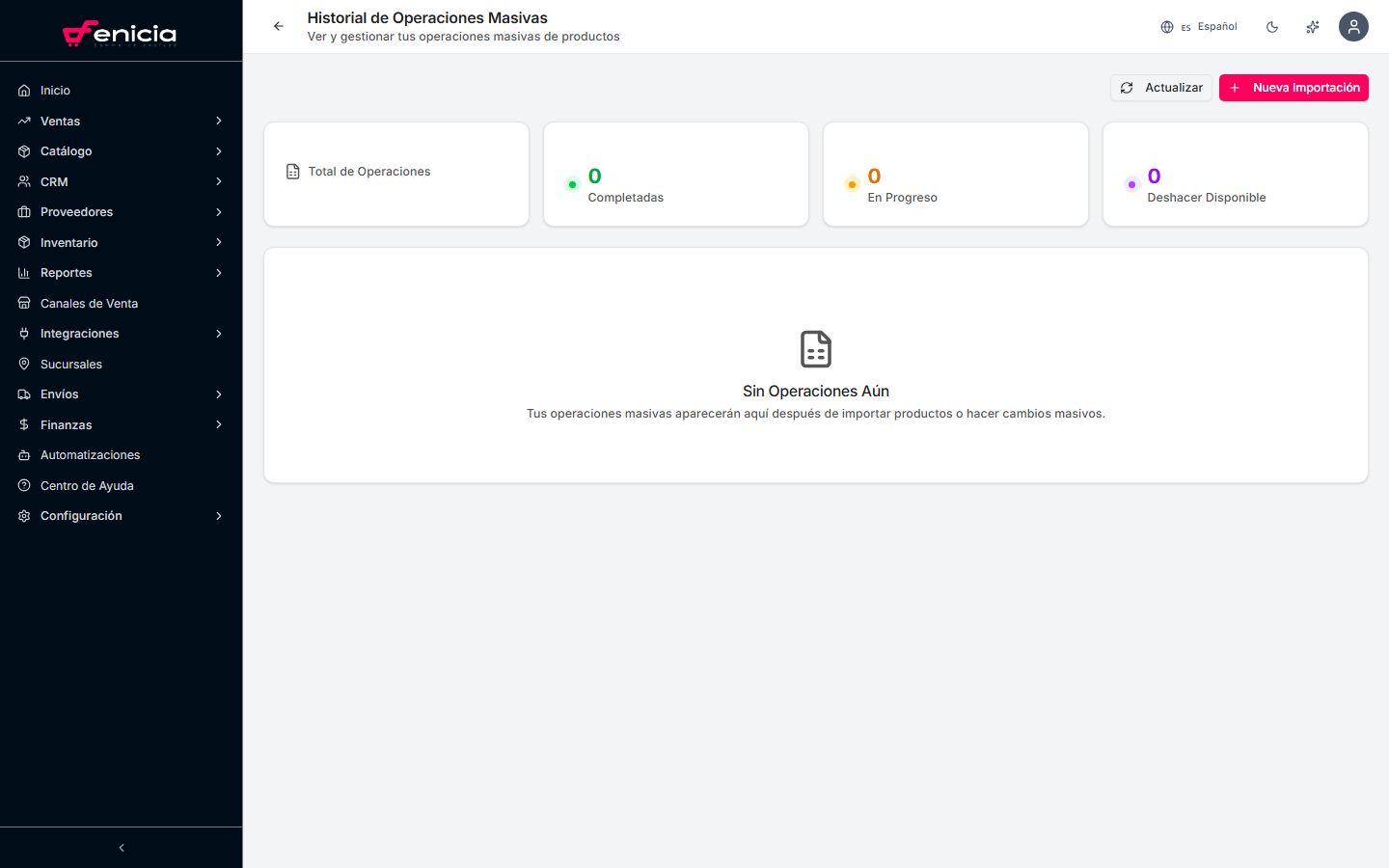
Task: Select the Completadas stat card
Action: pos(675,175)
